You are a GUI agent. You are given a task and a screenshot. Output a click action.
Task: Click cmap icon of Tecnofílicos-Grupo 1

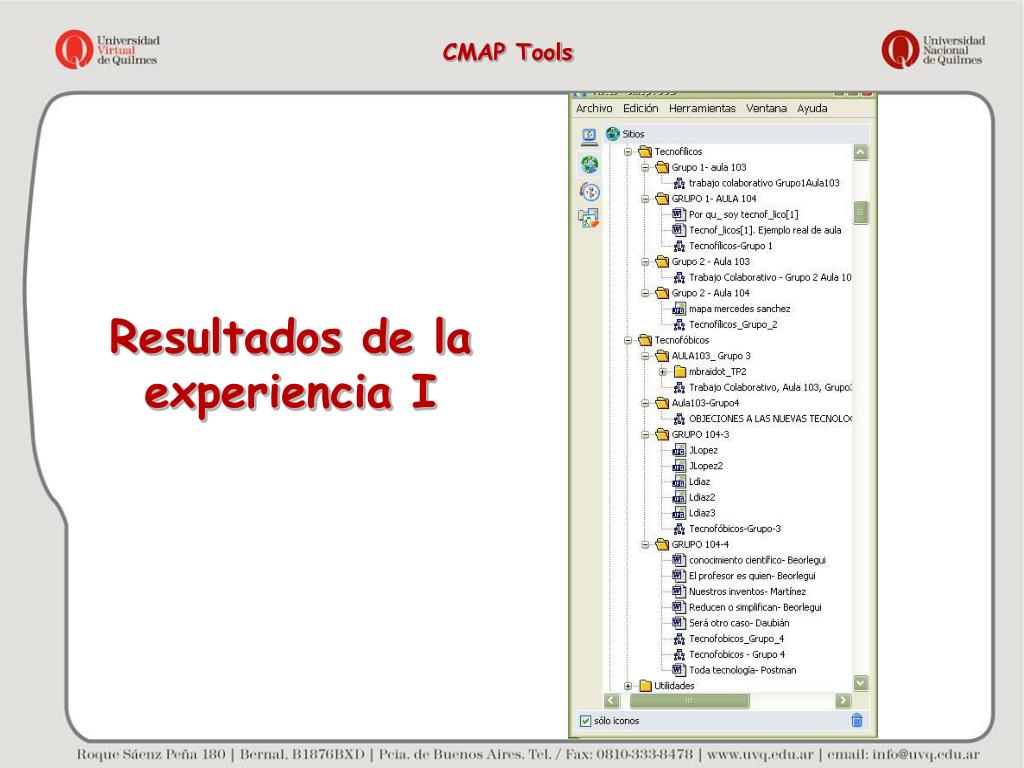point(679,246)
